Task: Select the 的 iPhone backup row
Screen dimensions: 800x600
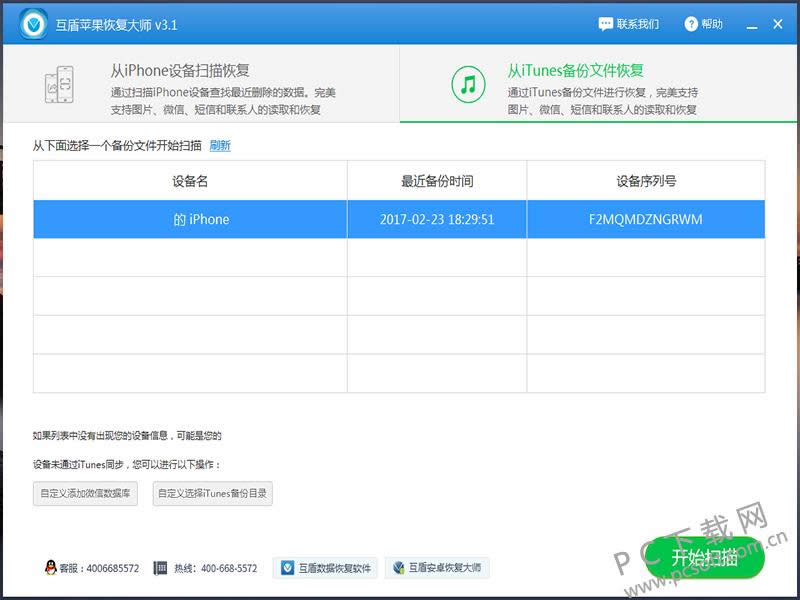Action: pyautogui.click(x=399, y=219)
